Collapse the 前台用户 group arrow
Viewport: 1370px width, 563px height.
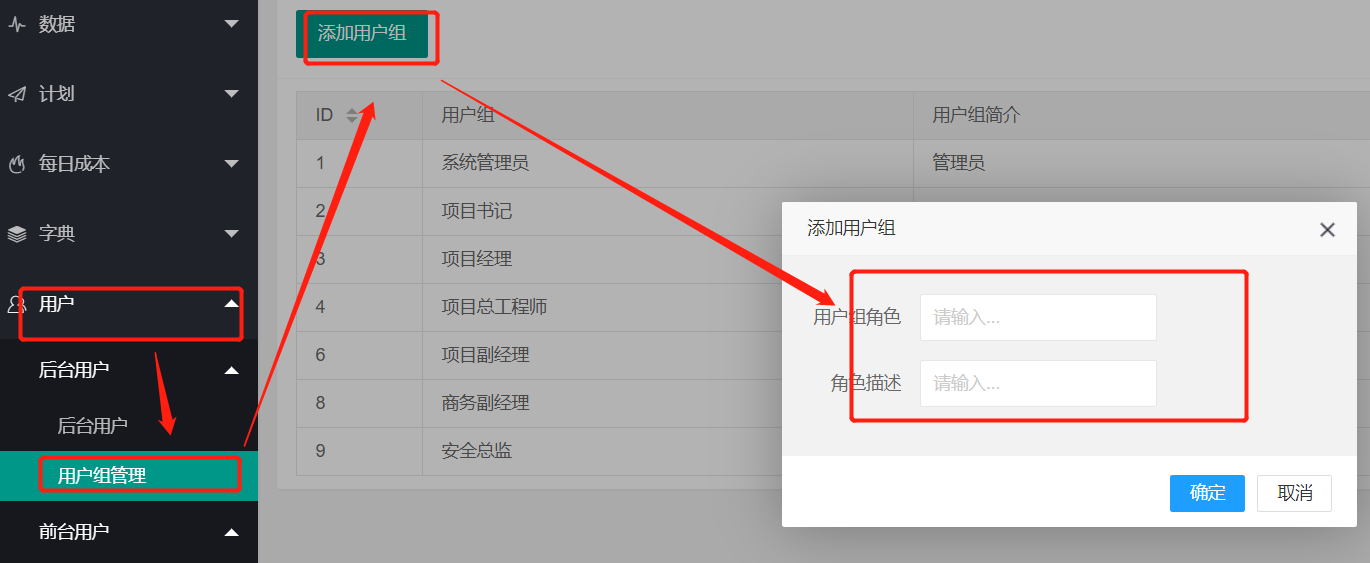pos(232,532)
